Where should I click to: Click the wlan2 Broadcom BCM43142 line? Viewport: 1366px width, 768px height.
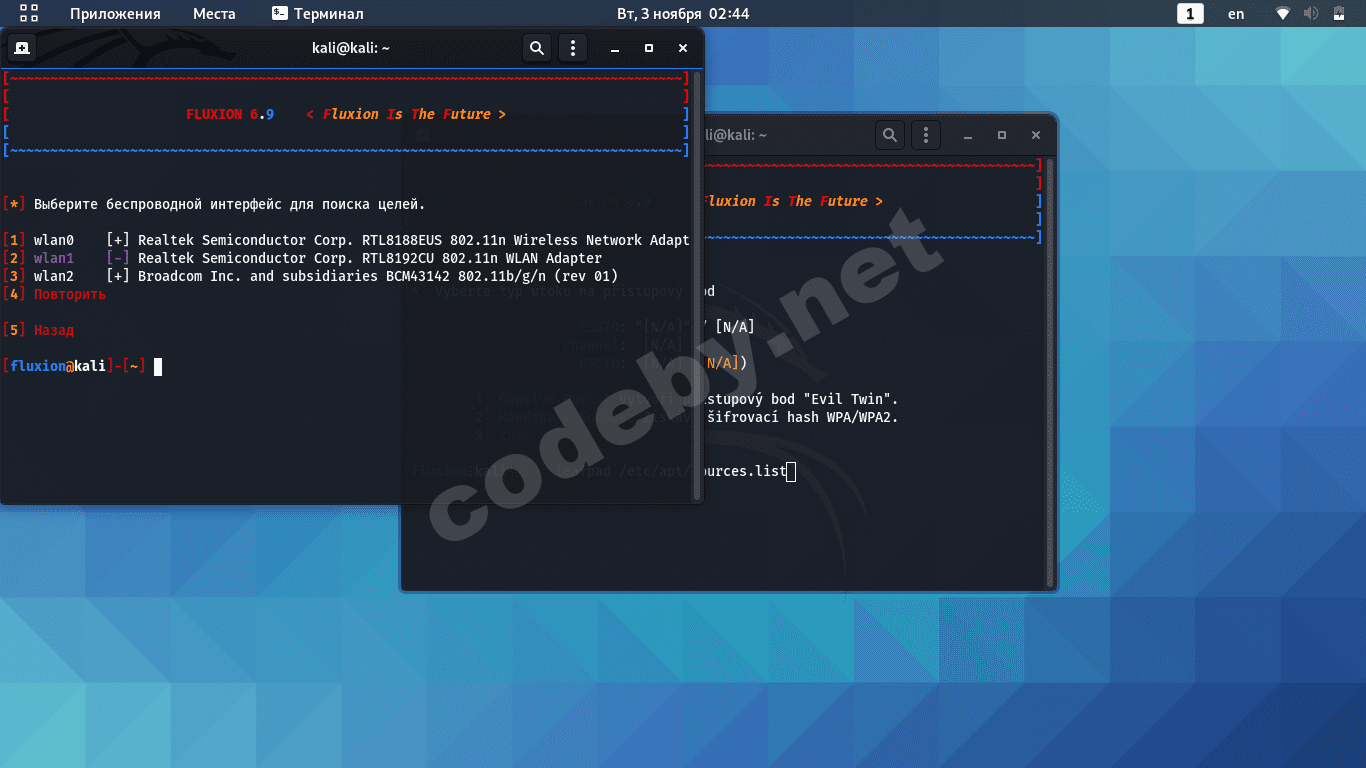click(x=311, y=276)
